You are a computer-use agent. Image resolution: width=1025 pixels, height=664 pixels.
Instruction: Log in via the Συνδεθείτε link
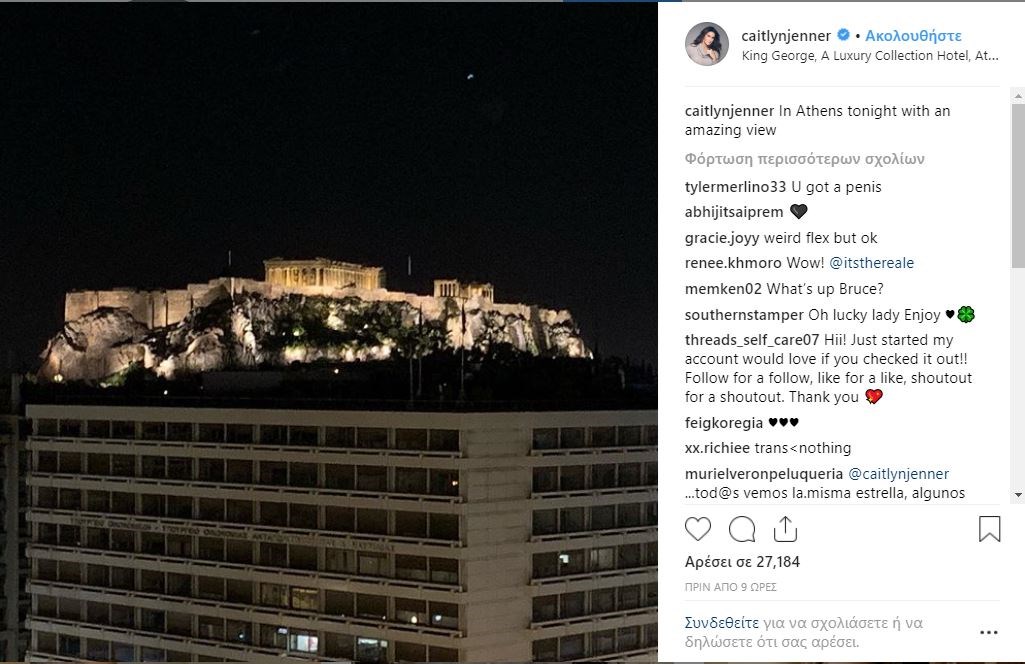(722, 623)
